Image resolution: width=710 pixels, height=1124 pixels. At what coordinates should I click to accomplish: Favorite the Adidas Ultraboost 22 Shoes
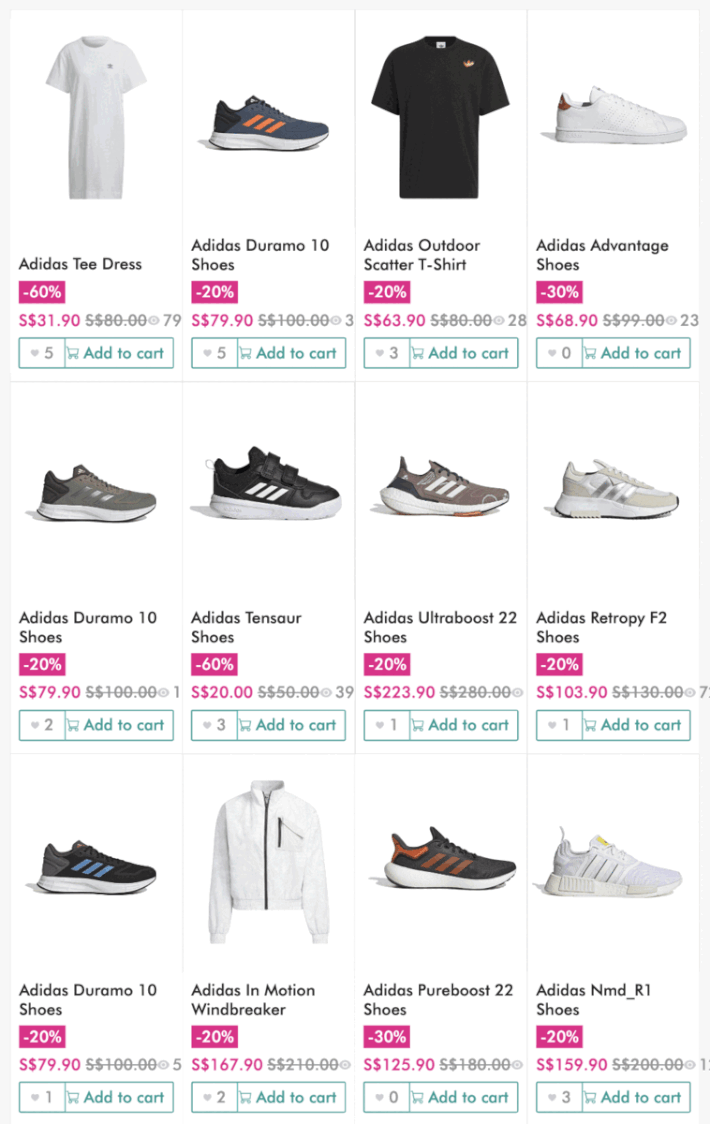pos(387,725)
